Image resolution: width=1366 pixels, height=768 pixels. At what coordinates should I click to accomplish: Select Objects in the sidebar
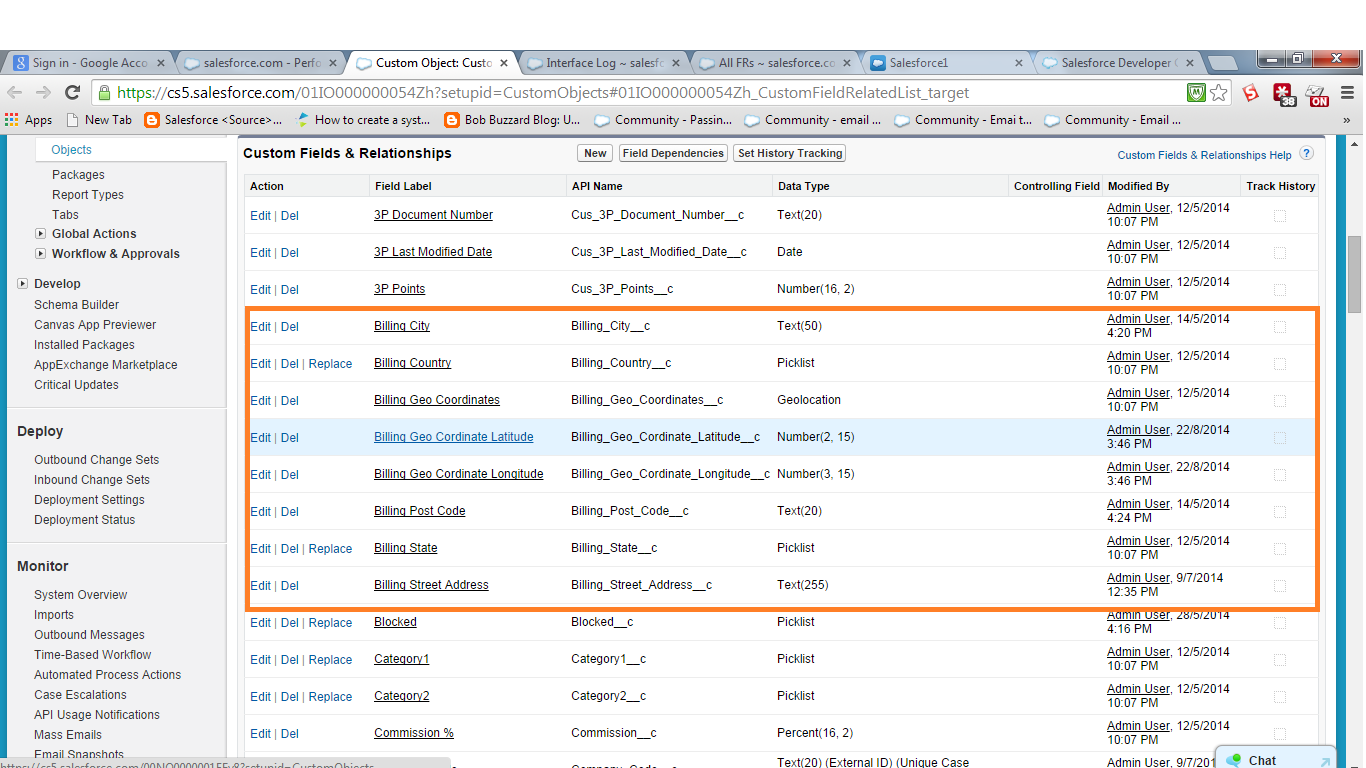coord(71,150)
